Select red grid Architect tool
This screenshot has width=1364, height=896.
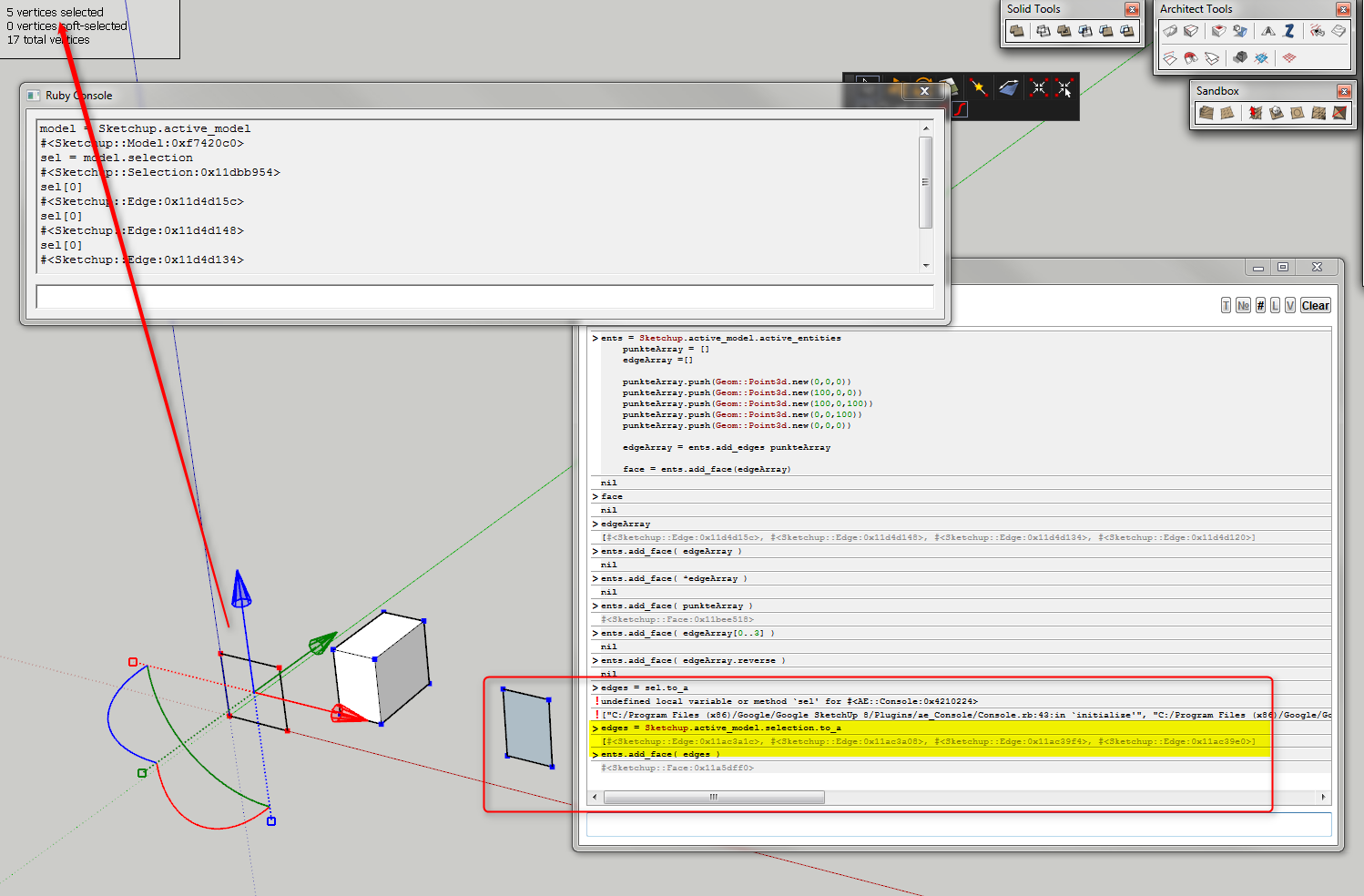pyautogui.click(x=1289, y=57)
